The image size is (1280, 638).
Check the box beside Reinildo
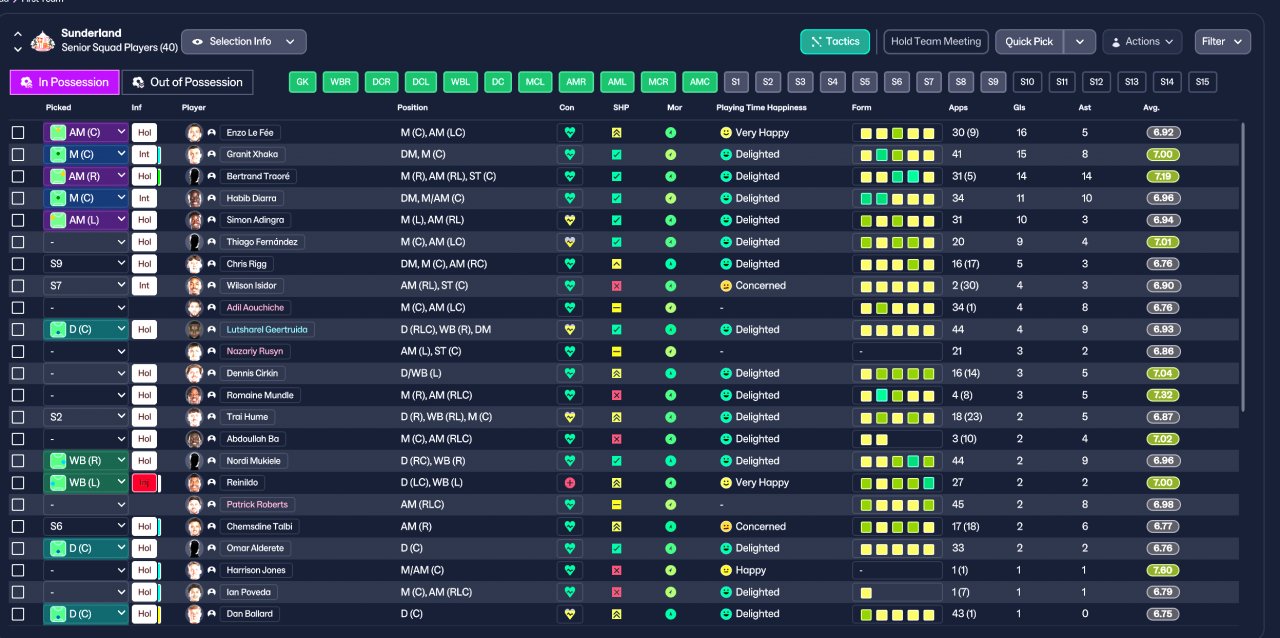coord(18,483)
